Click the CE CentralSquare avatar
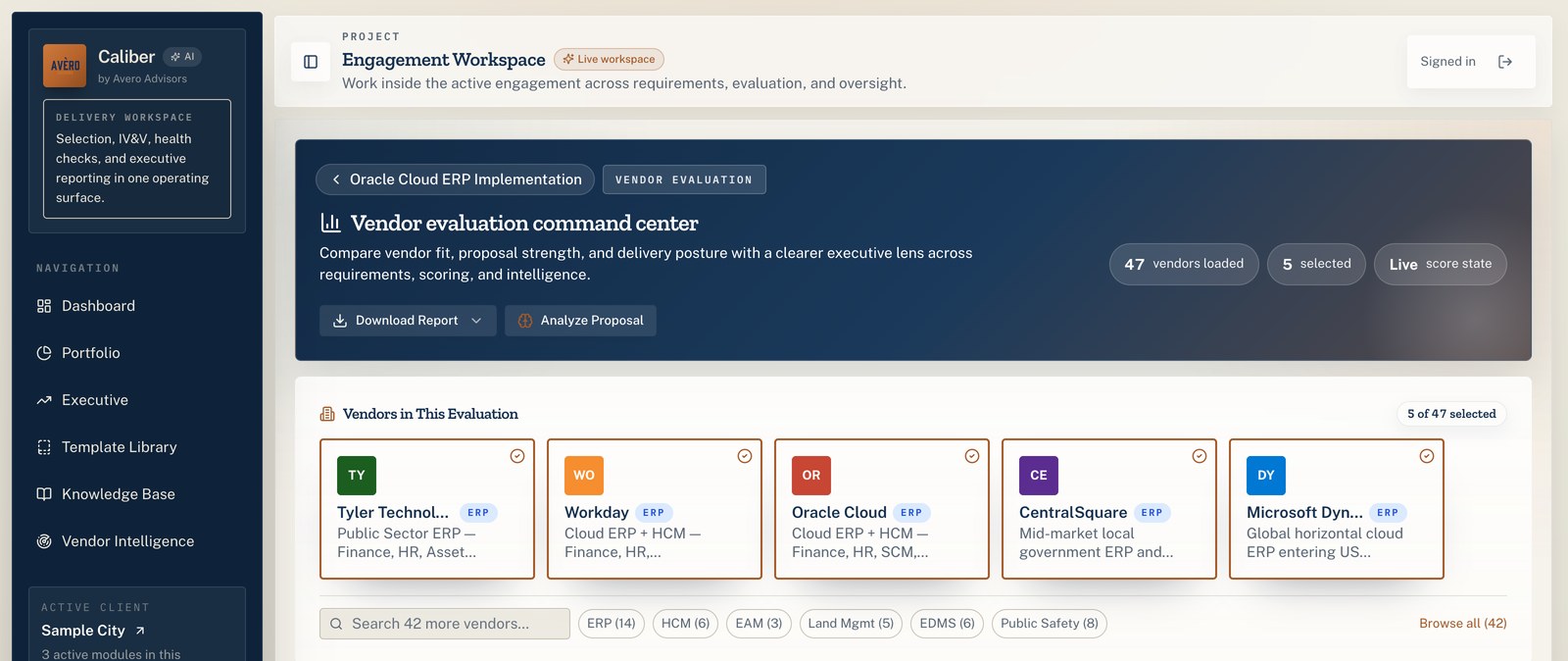This screenshot has height=661, width=1568. click(1039, 476)
